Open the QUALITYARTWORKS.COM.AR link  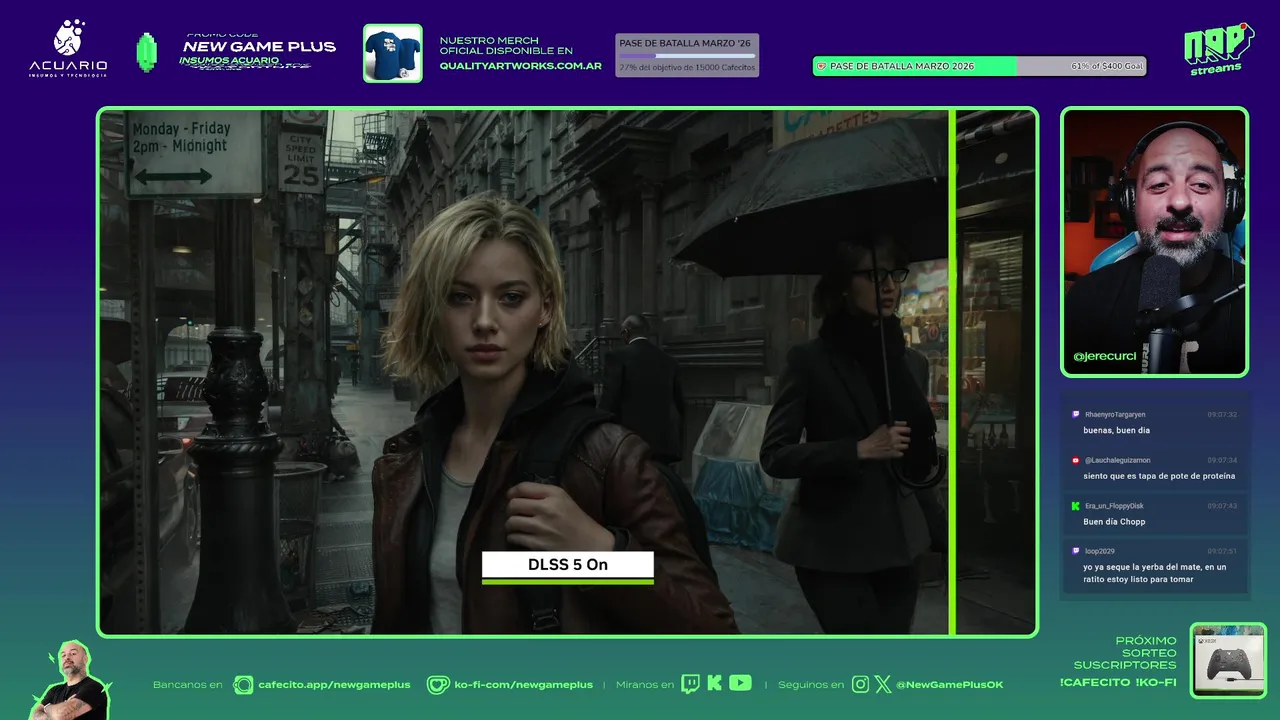pos(520,66)
